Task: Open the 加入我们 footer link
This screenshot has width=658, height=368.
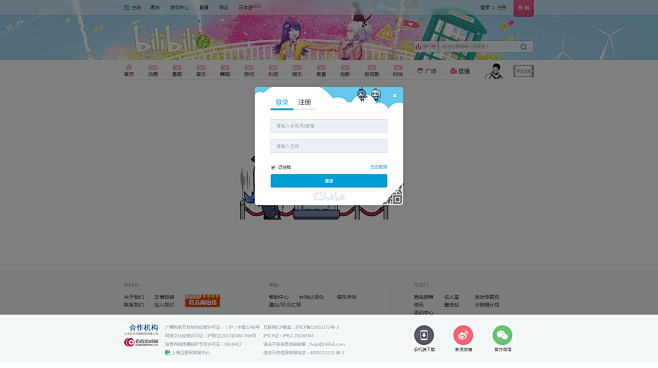Action: point(164,305)
